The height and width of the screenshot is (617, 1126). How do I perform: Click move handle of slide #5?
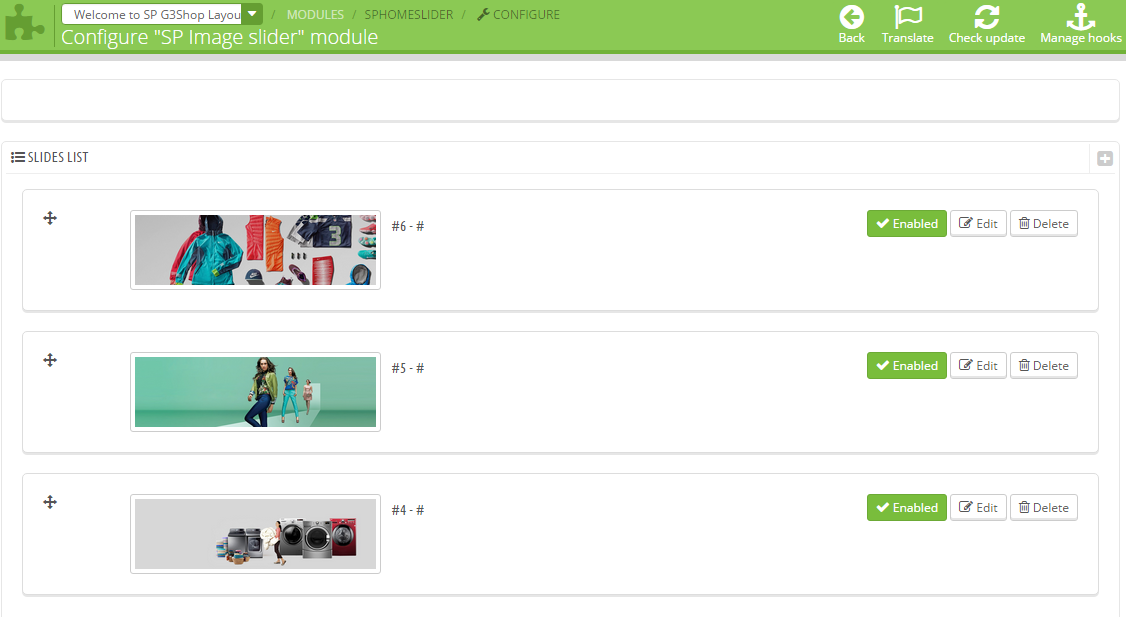pos(50,360)
